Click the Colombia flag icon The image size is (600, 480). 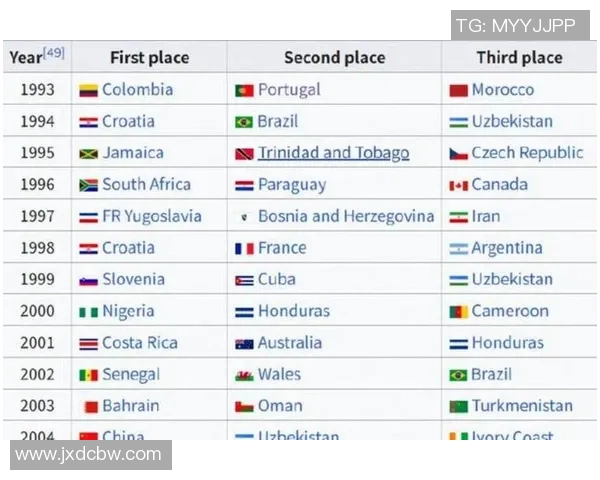coord(88,90)
